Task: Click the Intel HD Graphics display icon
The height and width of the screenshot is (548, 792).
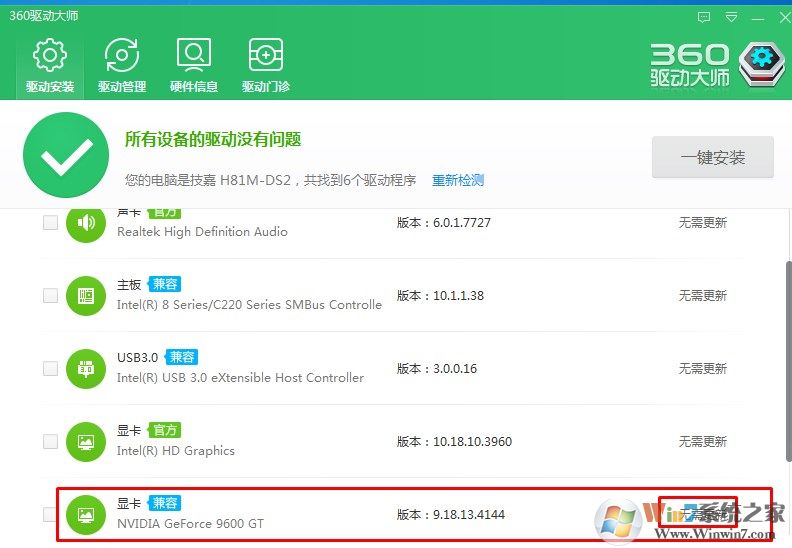Action: click(x=86, y=442)
